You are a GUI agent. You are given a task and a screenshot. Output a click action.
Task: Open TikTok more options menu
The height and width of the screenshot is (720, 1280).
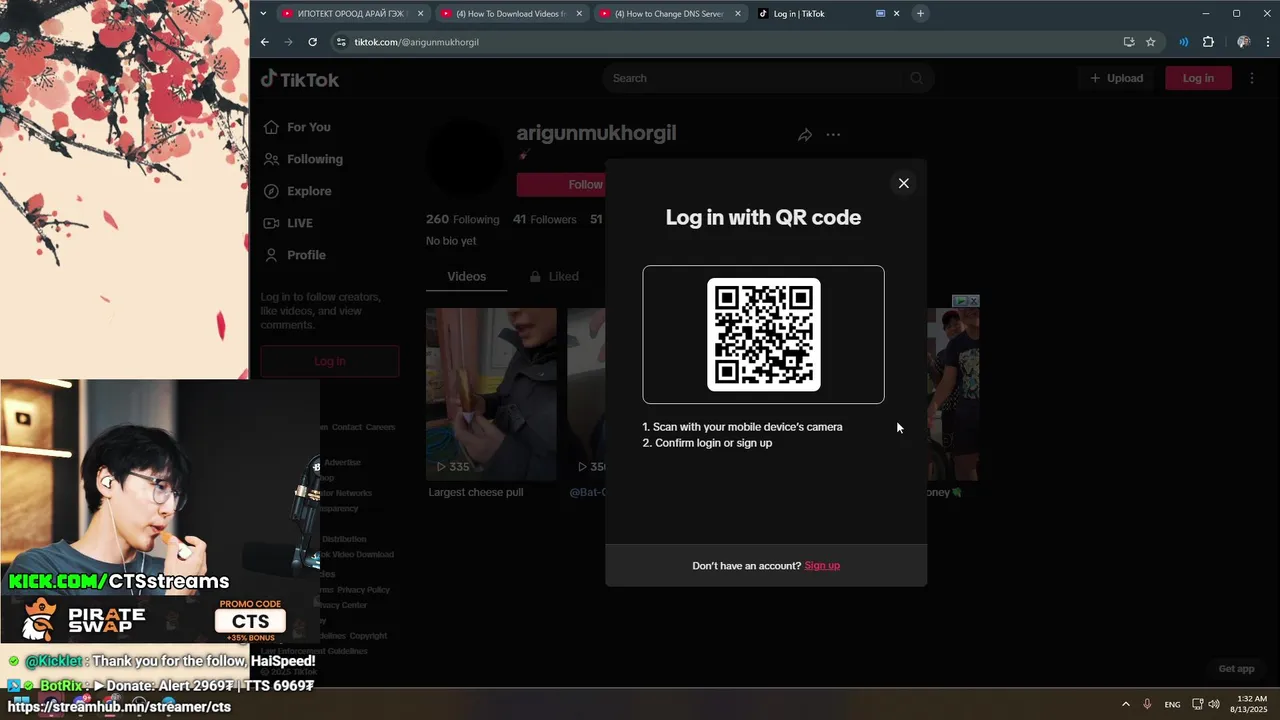pos(1252,78)
